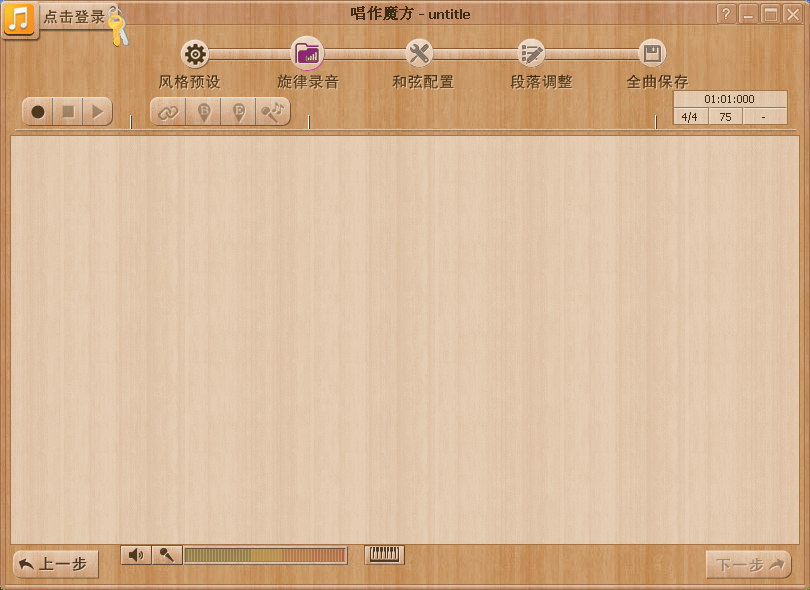
Task: Toggle the speaker volume icon
Action: (x=136, y=555)
